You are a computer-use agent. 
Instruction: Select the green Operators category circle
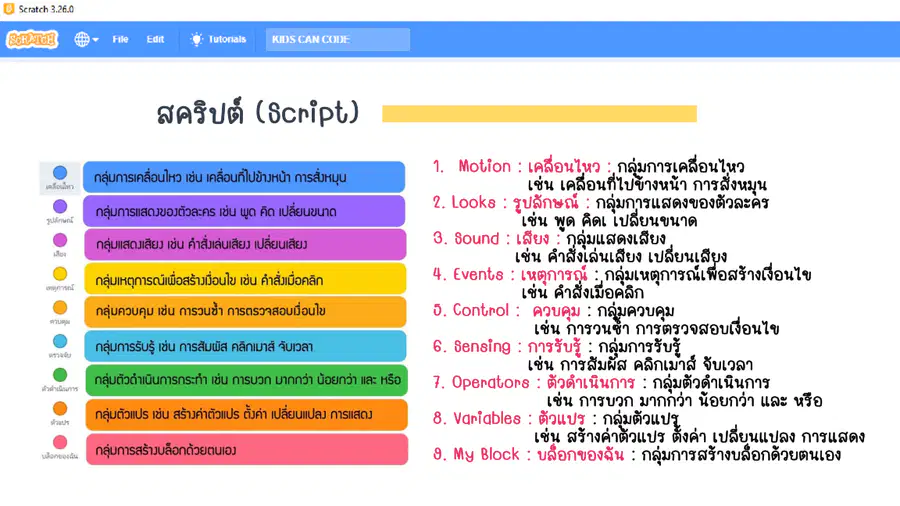click(x=60, y=375)
